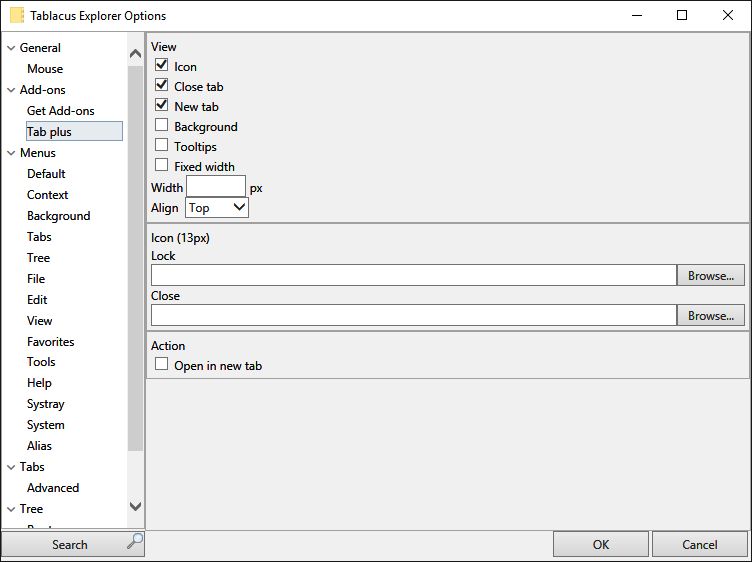Select Background under Menus
The width and height of the screenshot is (752, 562).
click(59, 216)
